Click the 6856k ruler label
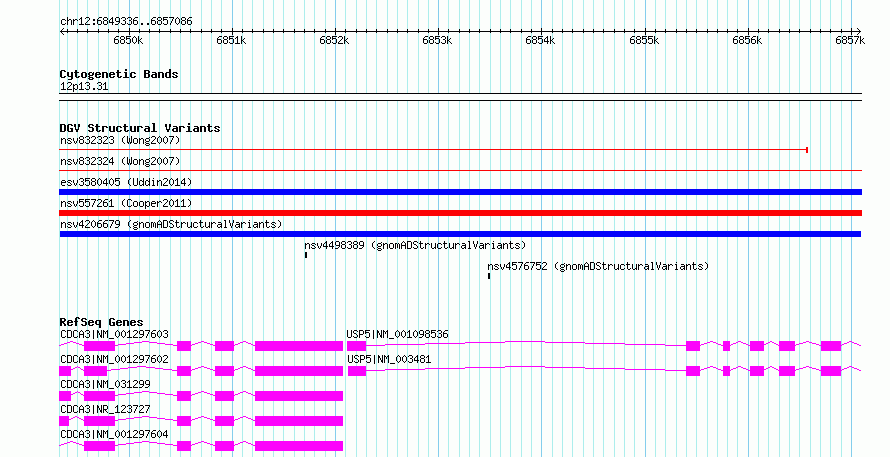This screenshot has width=890, height=457. coord(747,40)
